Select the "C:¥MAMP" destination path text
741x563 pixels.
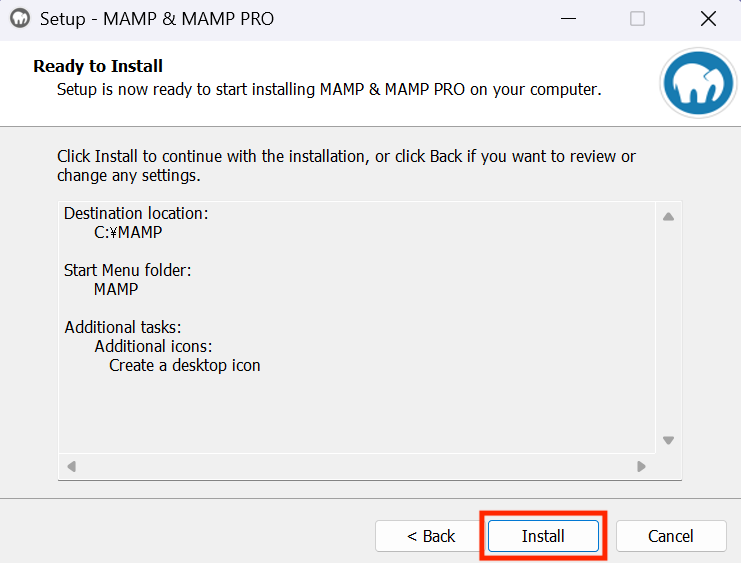pyautogui.click(x=128, y=233)
